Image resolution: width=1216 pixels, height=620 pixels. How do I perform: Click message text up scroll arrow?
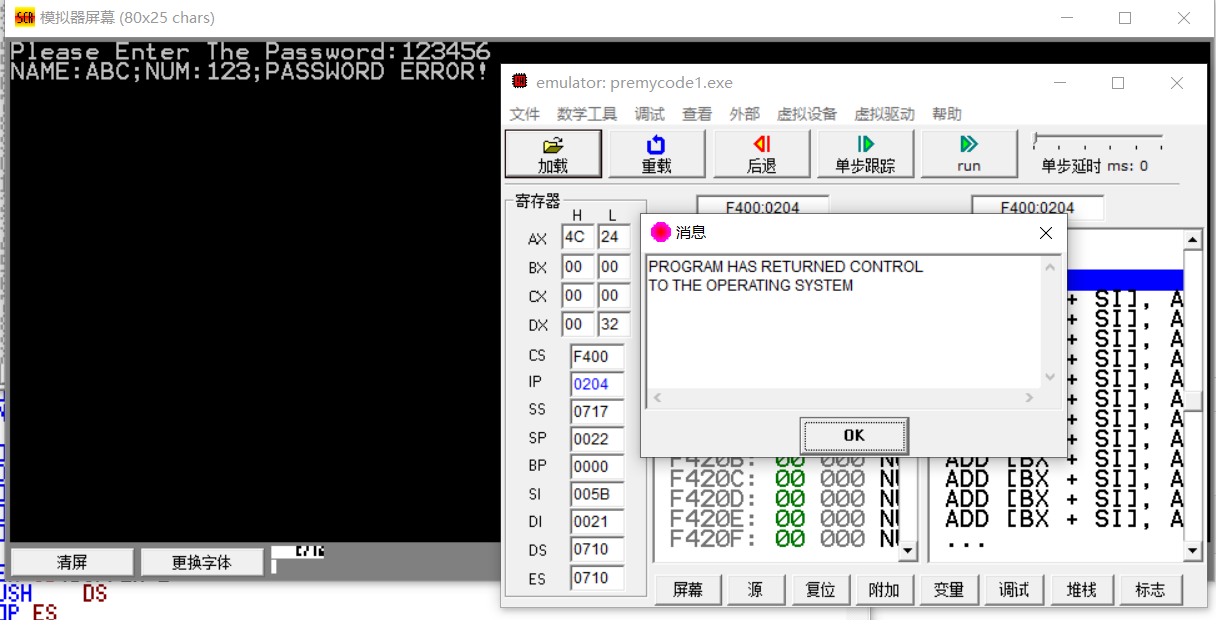click(x=1050, y=267)
